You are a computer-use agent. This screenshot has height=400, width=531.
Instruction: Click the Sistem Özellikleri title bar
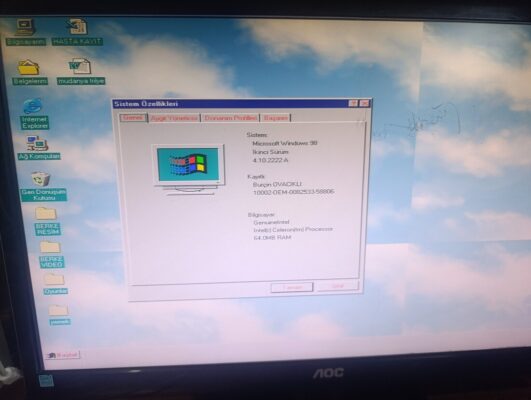coord(230,104)
